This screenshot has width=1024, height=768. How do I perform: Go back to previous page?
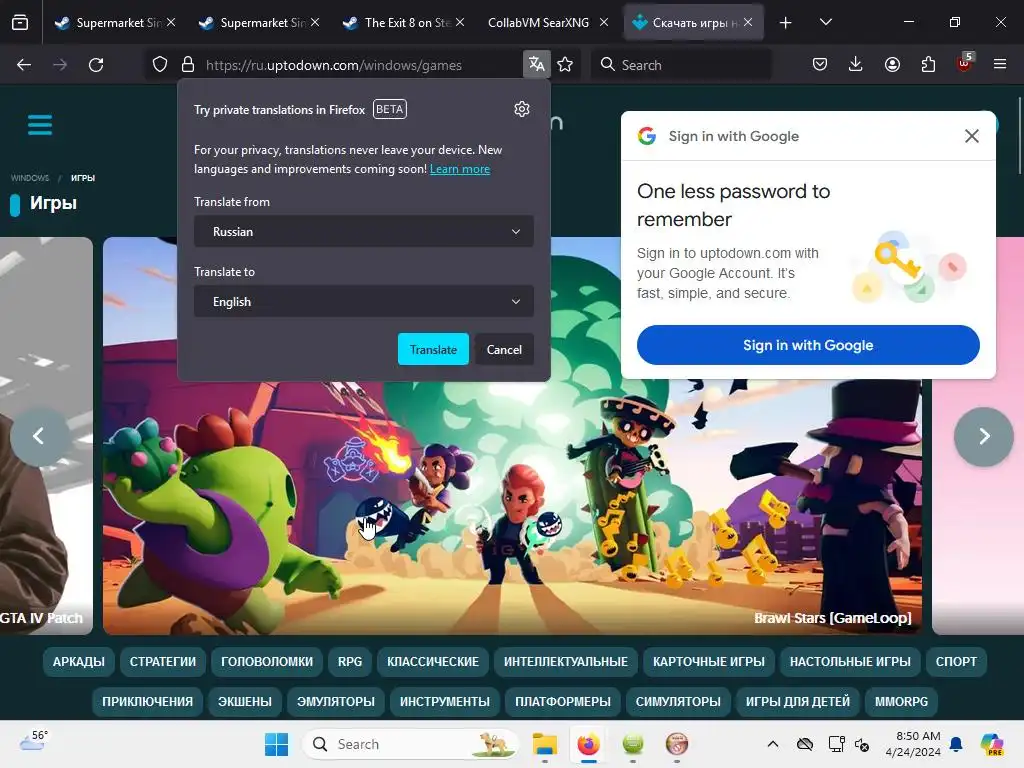(x=24, y=65)
